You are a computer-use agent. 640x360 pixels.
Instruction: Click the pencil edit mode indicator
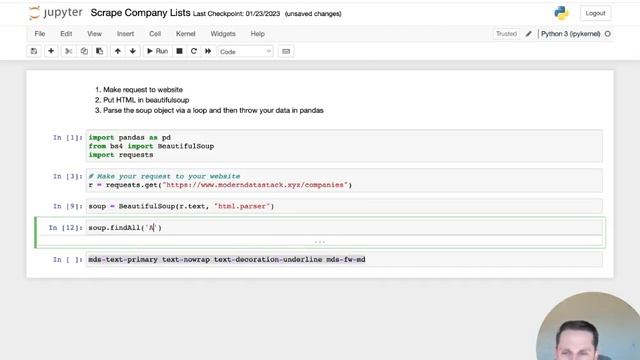529,34
